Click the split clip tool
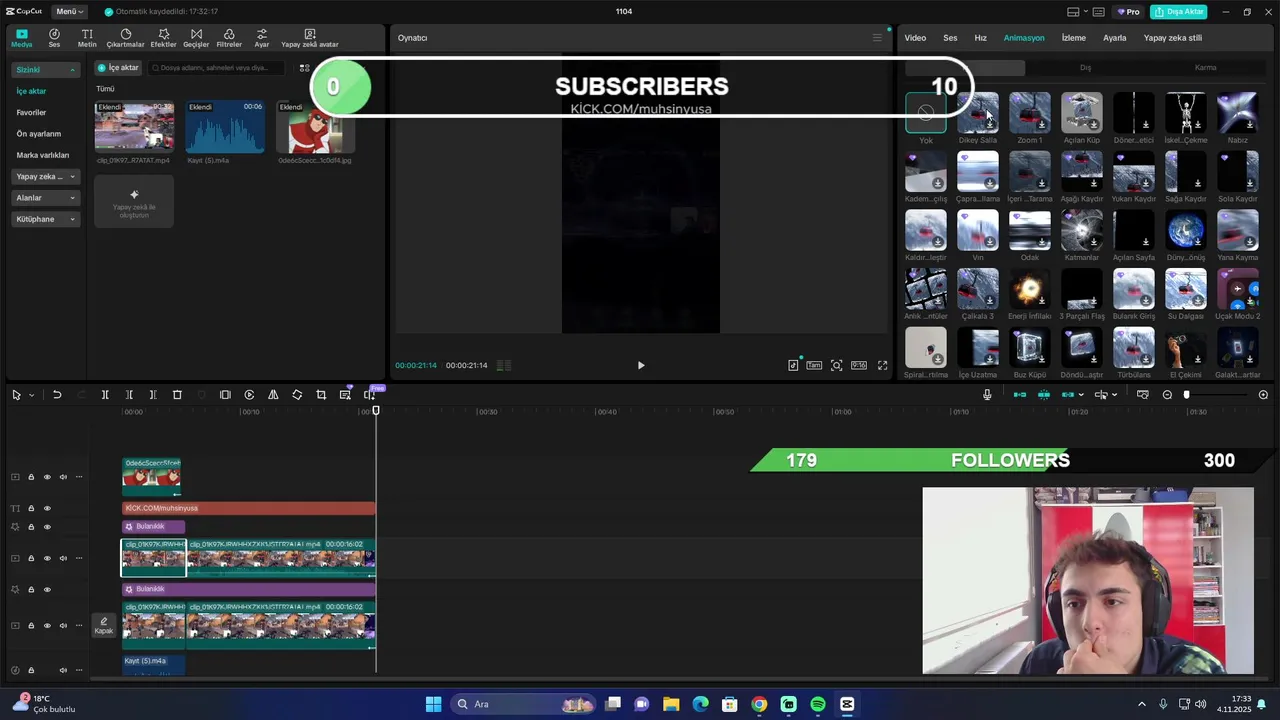The height and width of the screenshot is (720, 1280). (105, 395)
